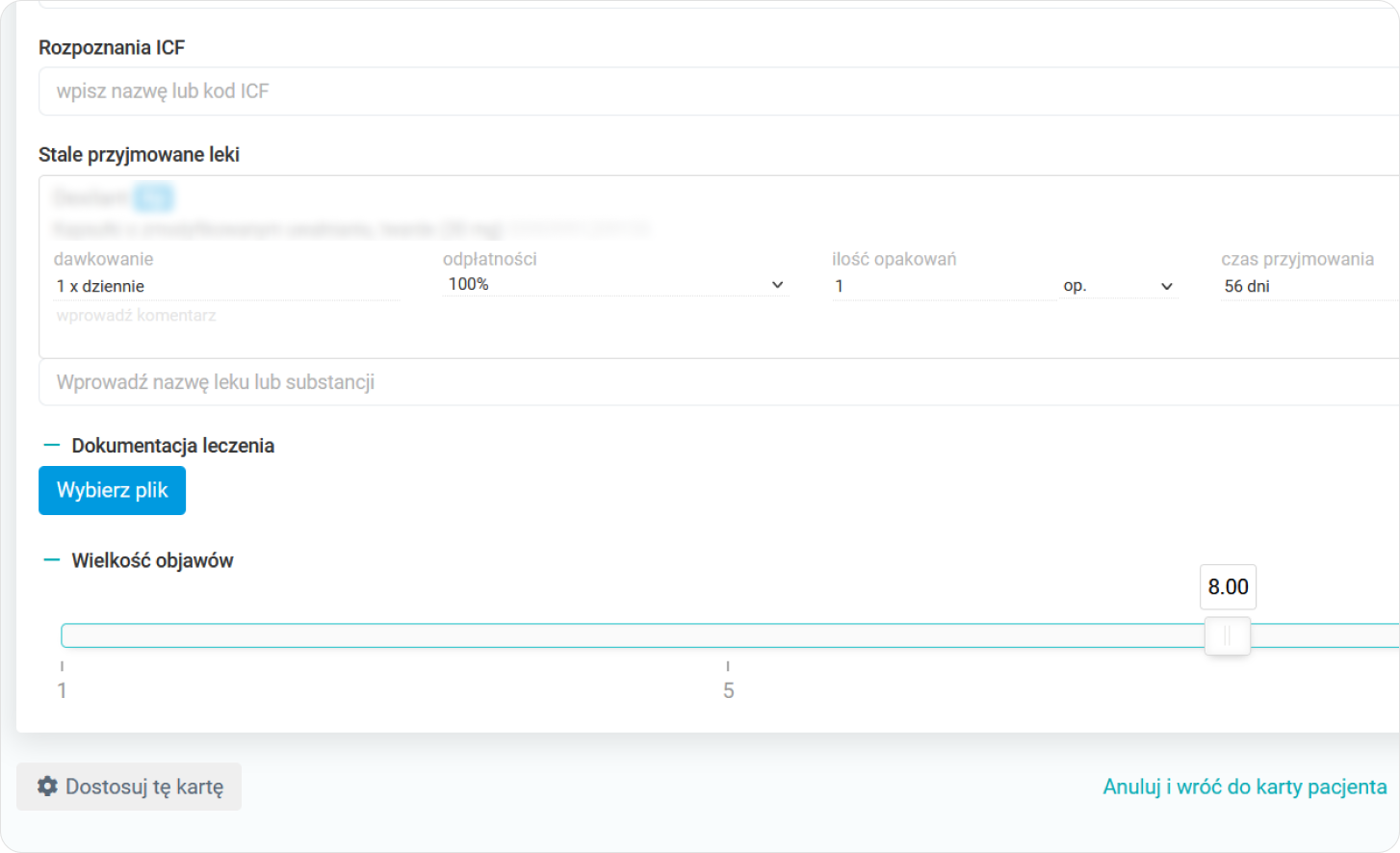Click the slider tick label 1
1400x853 pixels.
click(63, 690)
